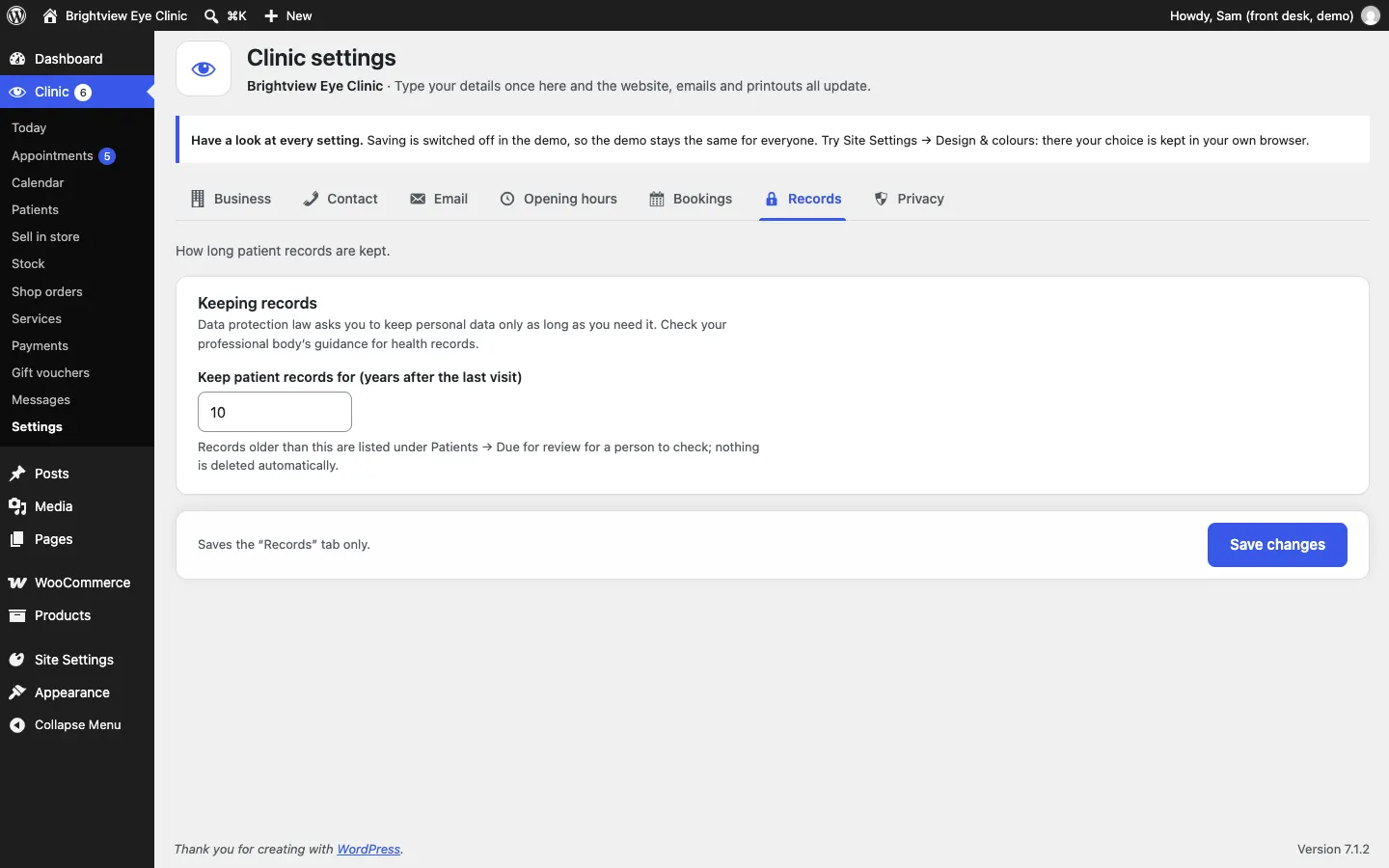Viewport: 1389px width, 868px height.
Task: Click the Clinic eye icon in sidebar
Action: pos(17,92)
